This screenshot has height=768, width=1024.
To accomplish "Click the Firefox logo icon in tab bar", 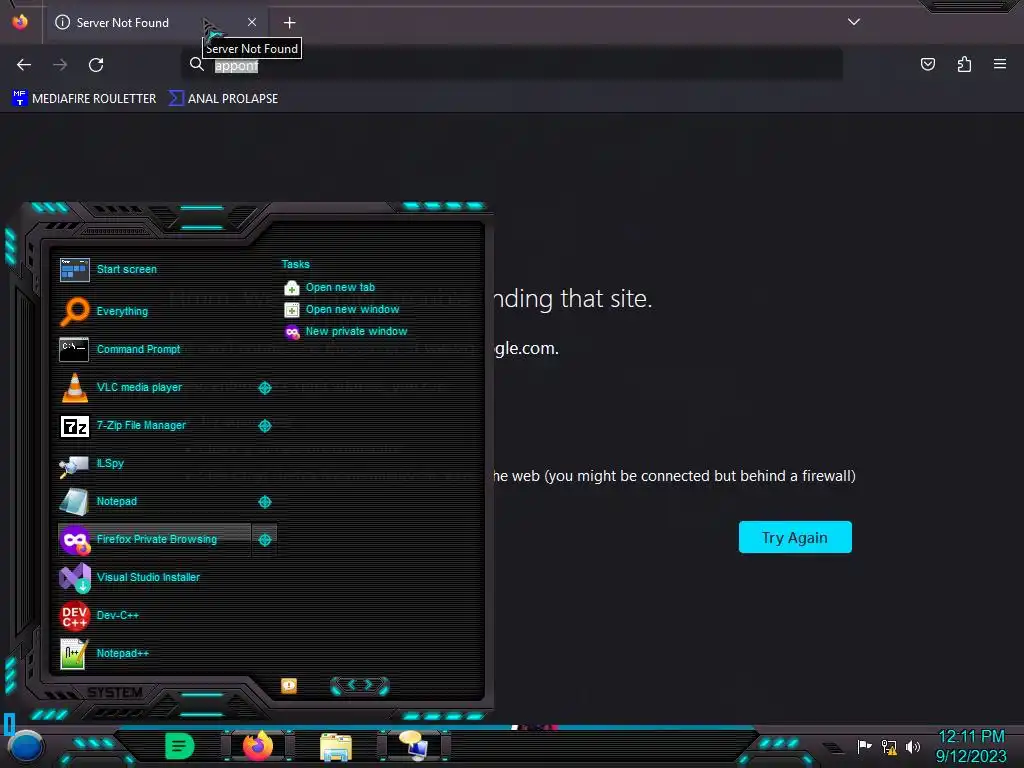I will [20, 22].
